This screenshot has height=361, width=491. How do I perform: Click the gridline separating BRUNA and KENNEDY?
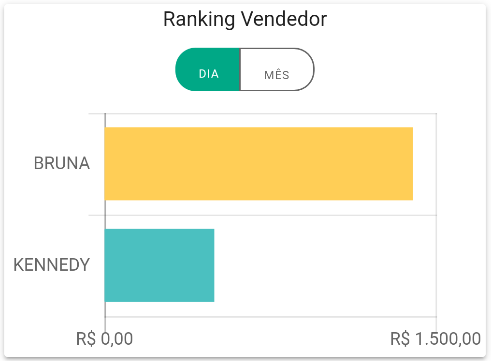[x=263, y=215]
